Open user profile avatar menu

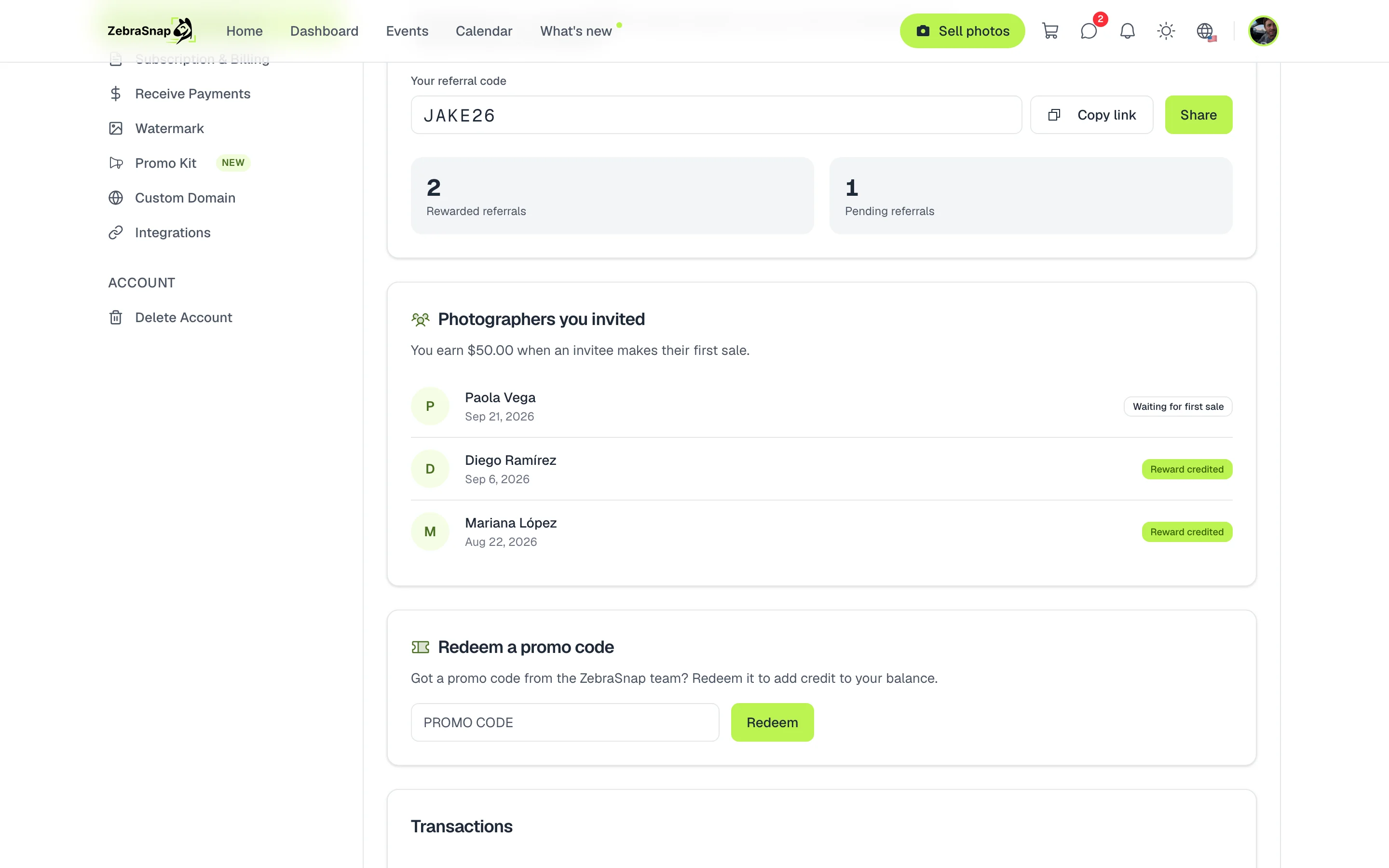(x=1263, y=31)
